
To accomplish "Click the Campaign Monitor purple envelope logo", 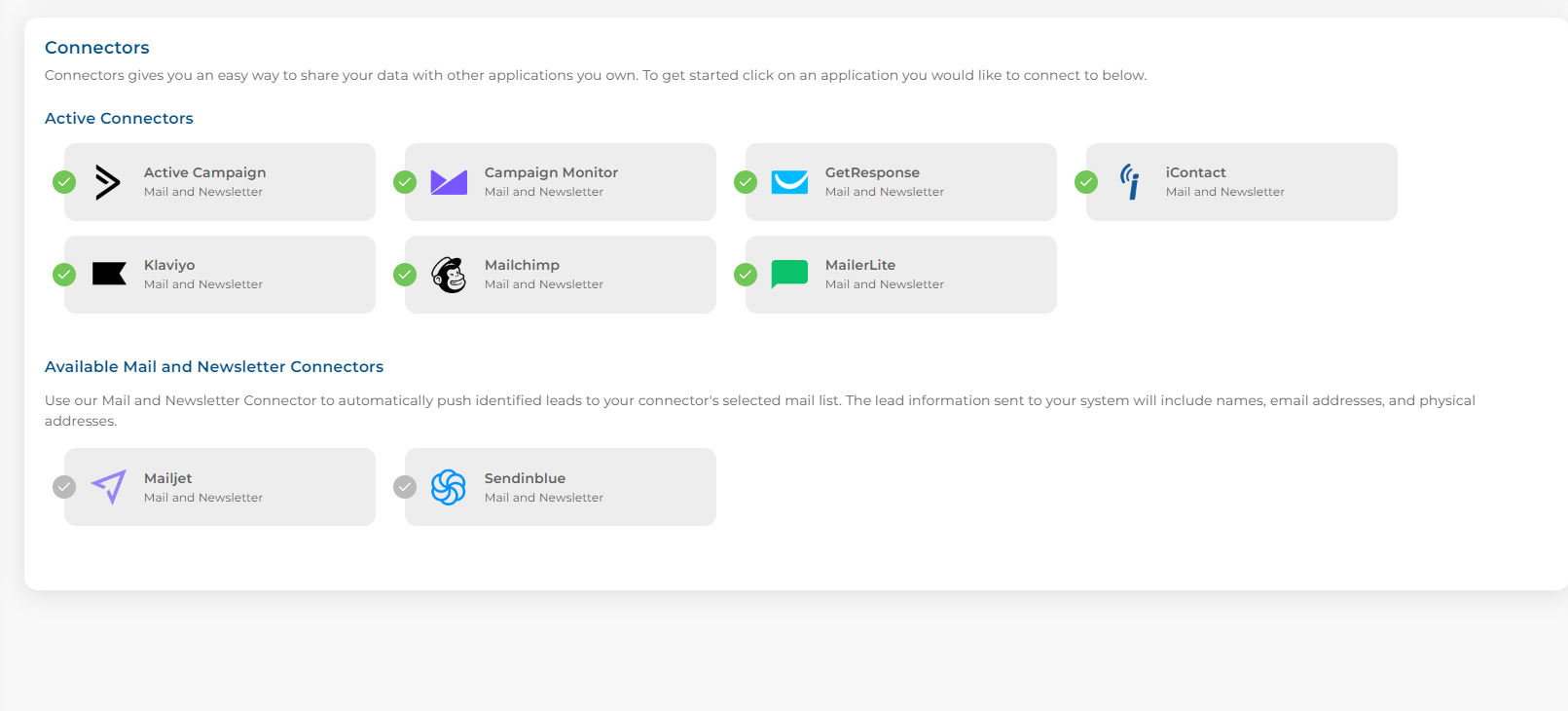I will pyautogui.click(x=449, y=182).
